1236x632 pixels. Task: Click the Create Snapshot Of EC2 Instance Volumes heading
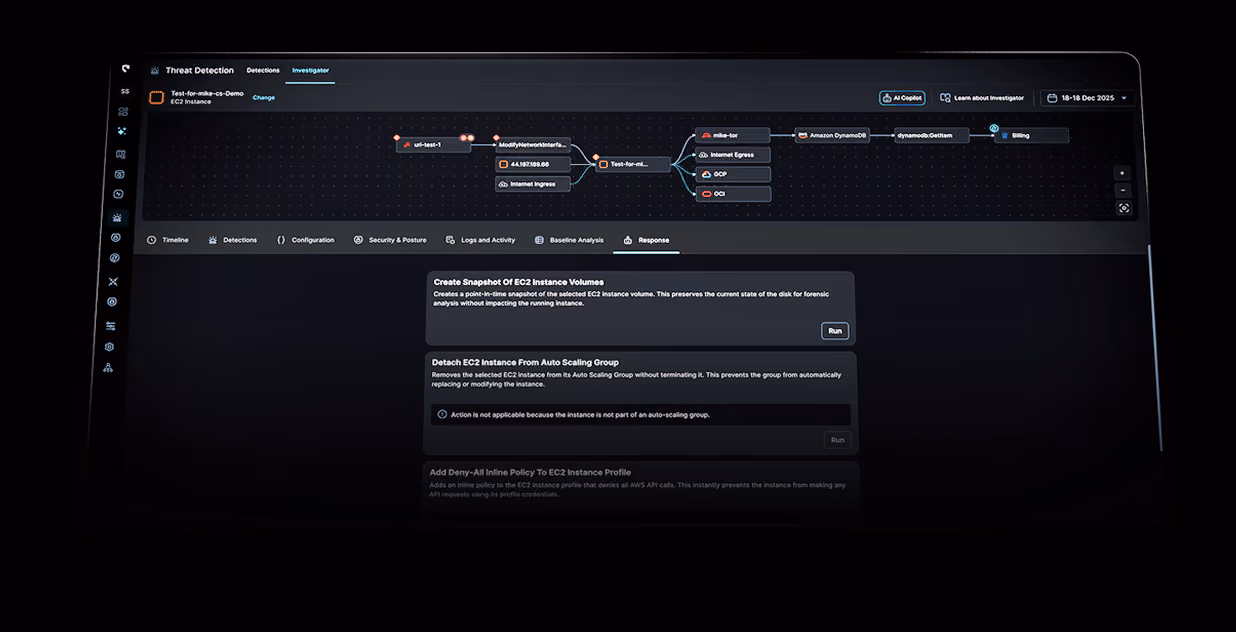[x=519, y=282]
